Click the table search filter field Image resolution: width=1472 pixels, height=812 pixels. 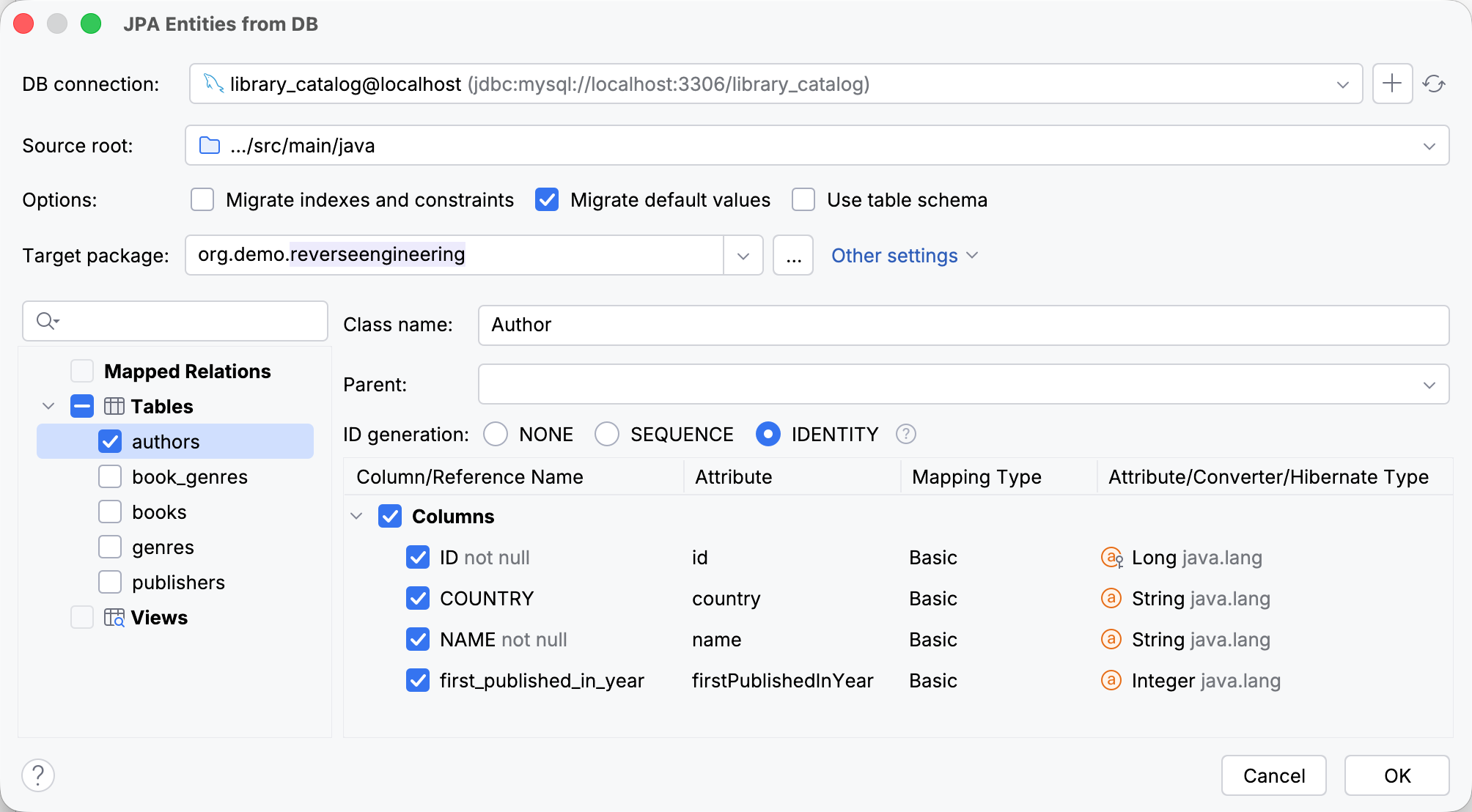pyautogui.click(x=175, y=321)
